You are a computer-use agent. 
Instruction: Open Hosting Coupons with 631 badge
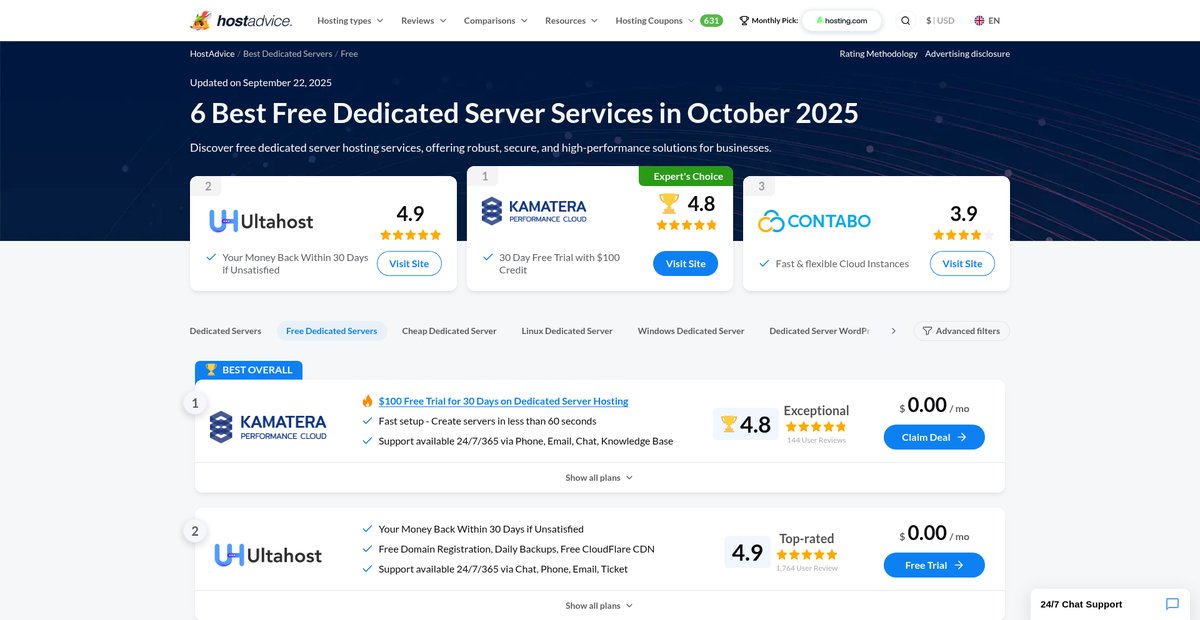[669, 20]
